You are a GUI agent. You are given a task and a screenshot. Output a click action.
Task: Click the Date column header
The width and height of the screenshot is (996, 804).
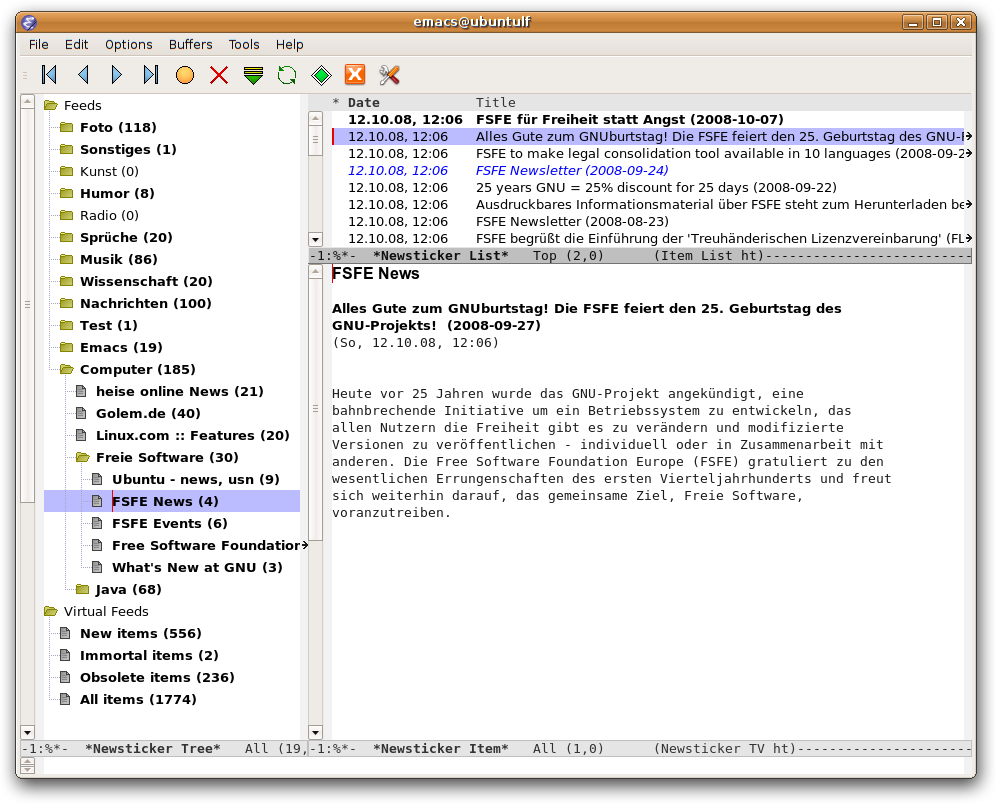pyautogui.click(x=364, y=102)
